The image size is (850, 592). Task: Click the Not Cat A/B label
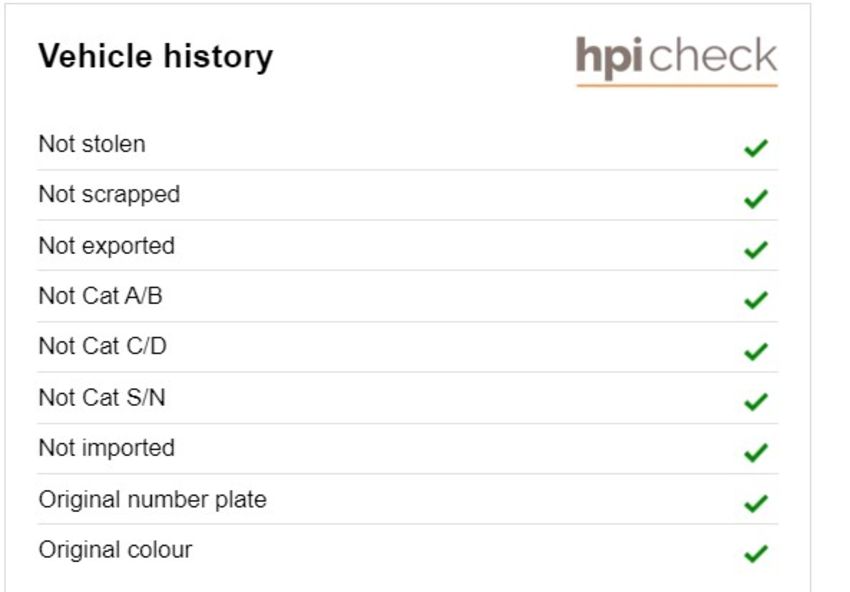click(100, 296)
